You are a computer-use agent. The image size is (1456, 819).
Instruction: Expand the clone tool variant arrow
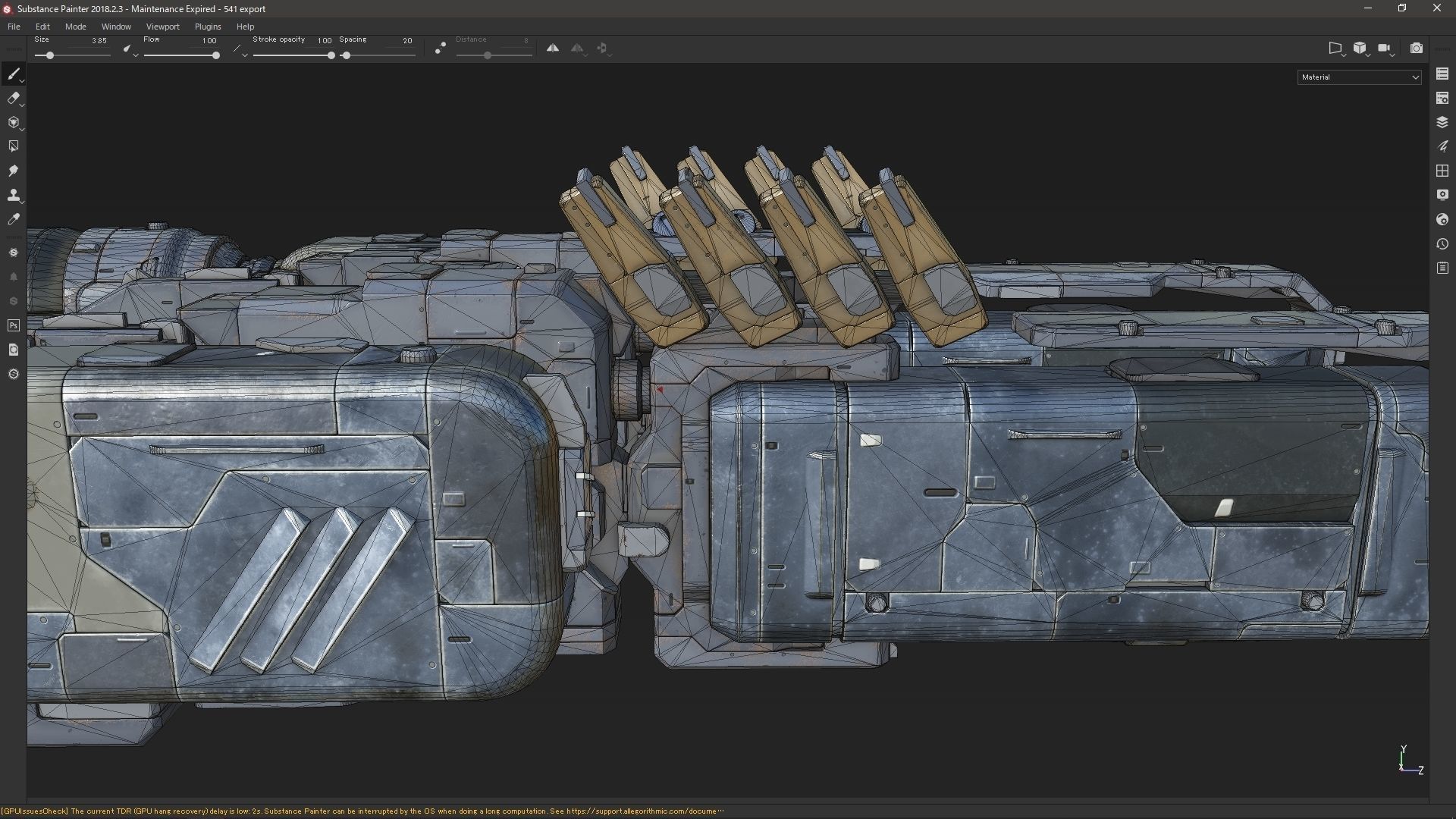pyautogui.click(x=23, y=202)
